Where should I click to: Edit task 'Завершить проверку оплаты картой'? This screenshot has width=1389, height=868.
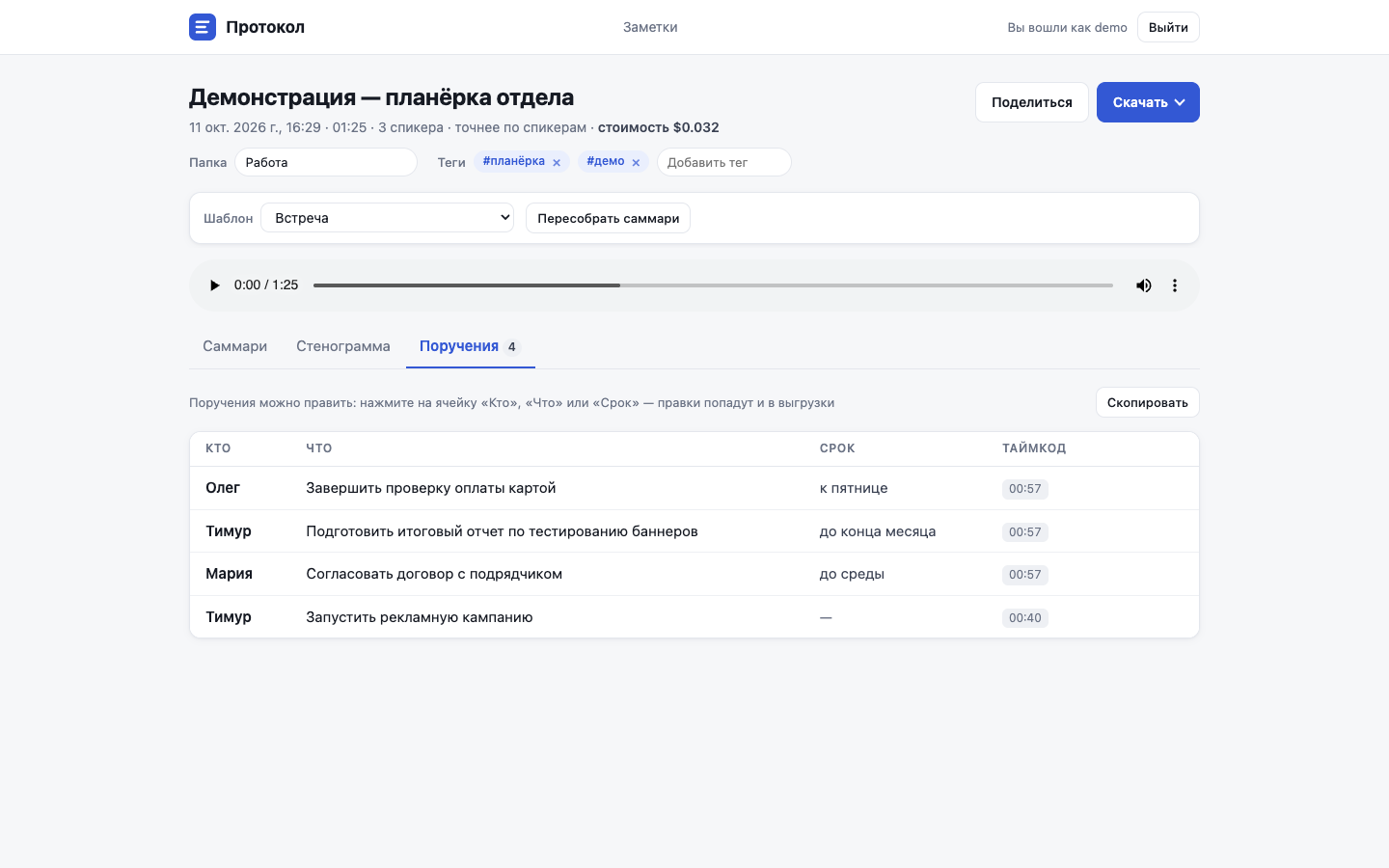click(x=431, y=488)
